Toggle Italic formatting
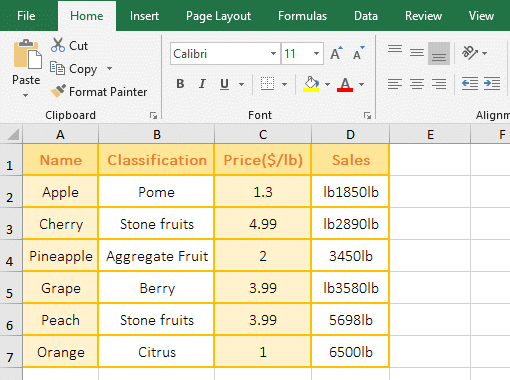Screen dimensions: 510x380 point(202,84)
